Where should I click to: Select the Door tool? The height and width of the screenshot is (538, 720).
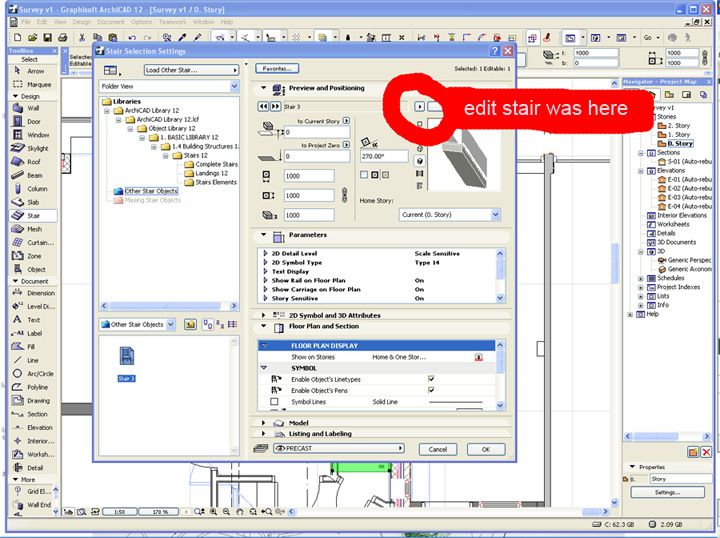click(x=33, y=121)
